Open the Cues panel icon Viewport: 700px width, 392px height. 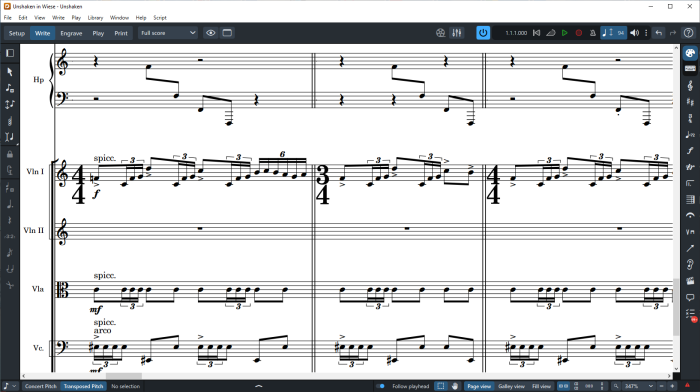pos(690,264)
